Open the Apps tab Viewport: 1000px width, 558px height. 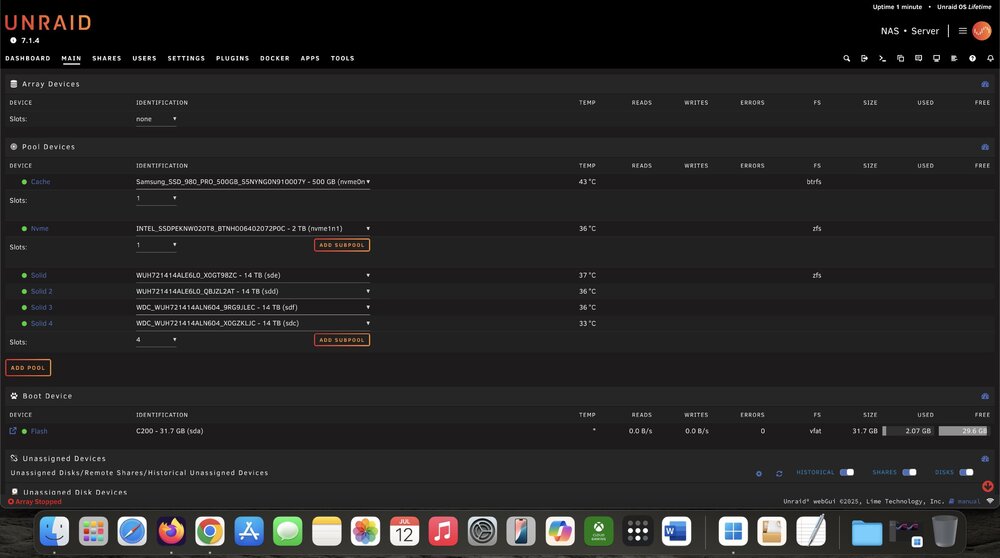tap(310, 58)
